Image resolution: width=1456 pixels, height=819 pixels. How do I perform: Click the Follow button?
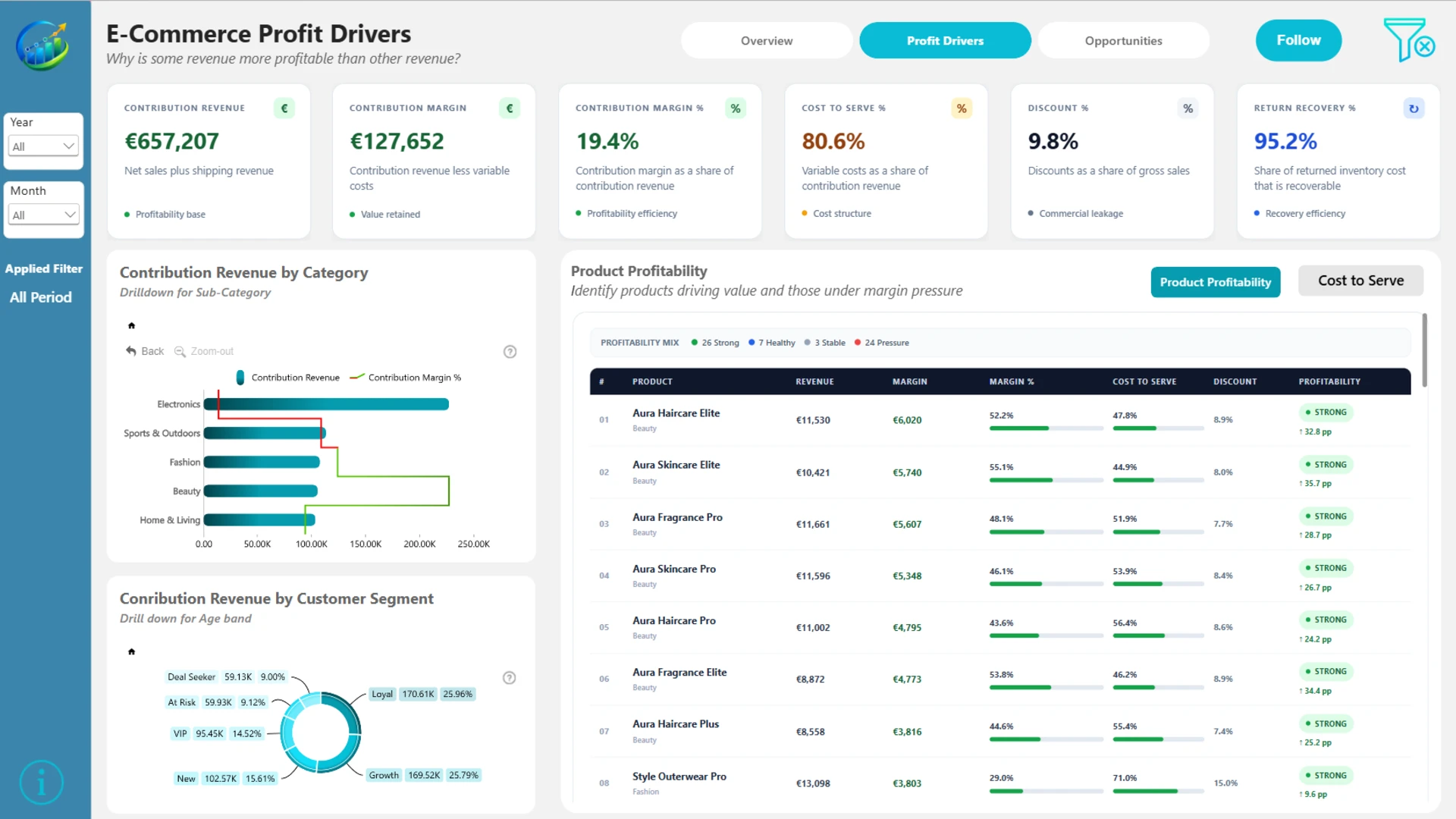point(1298,40)
